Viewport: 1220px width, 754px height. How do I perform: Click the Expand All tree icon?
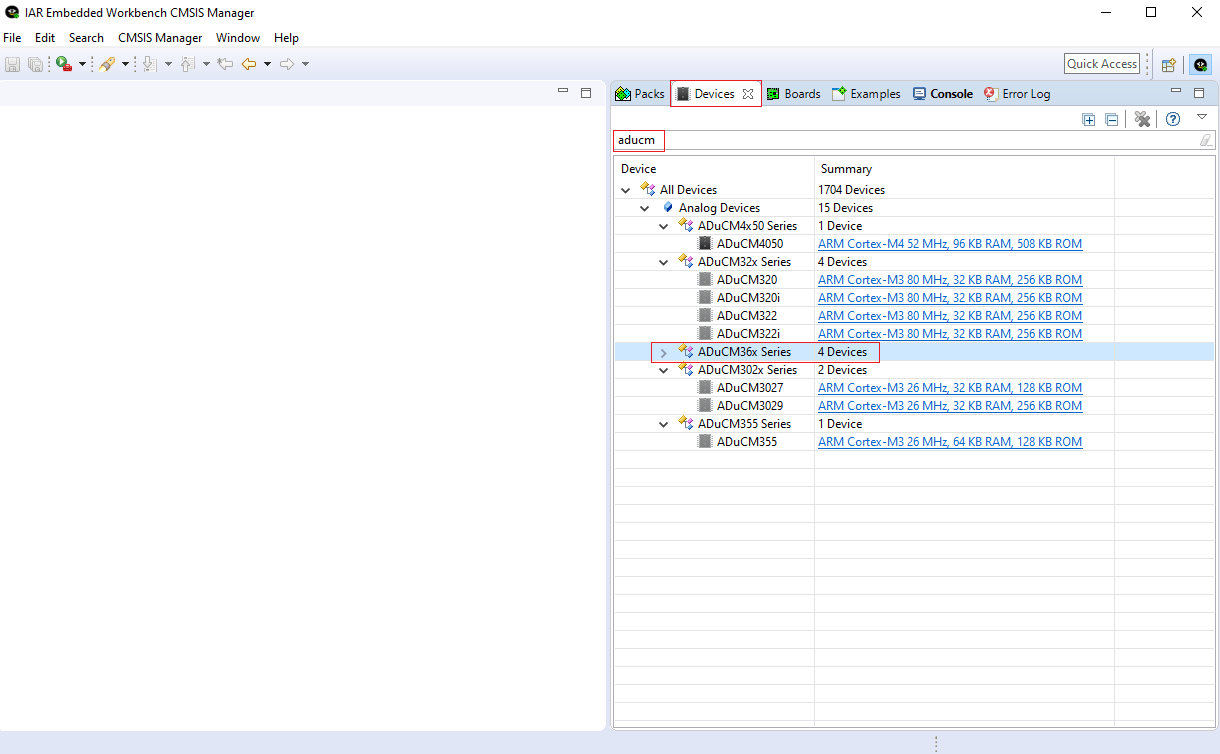pyautogui.click(x=1089, y=119)
